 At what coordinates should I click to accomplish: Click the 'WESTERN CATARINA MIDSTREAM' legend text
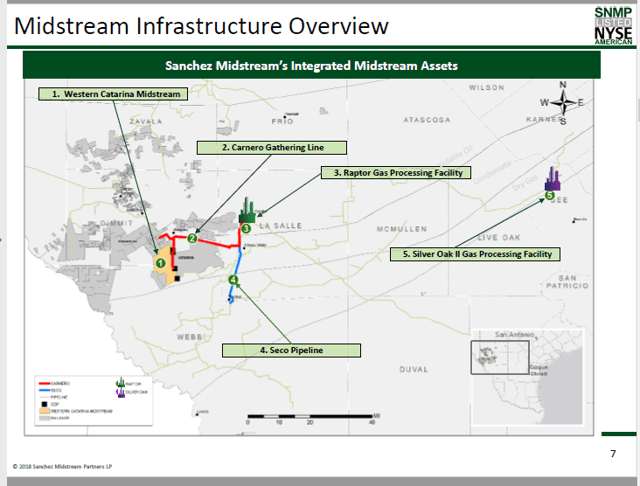pyautogui.click(x=82, y=411)
